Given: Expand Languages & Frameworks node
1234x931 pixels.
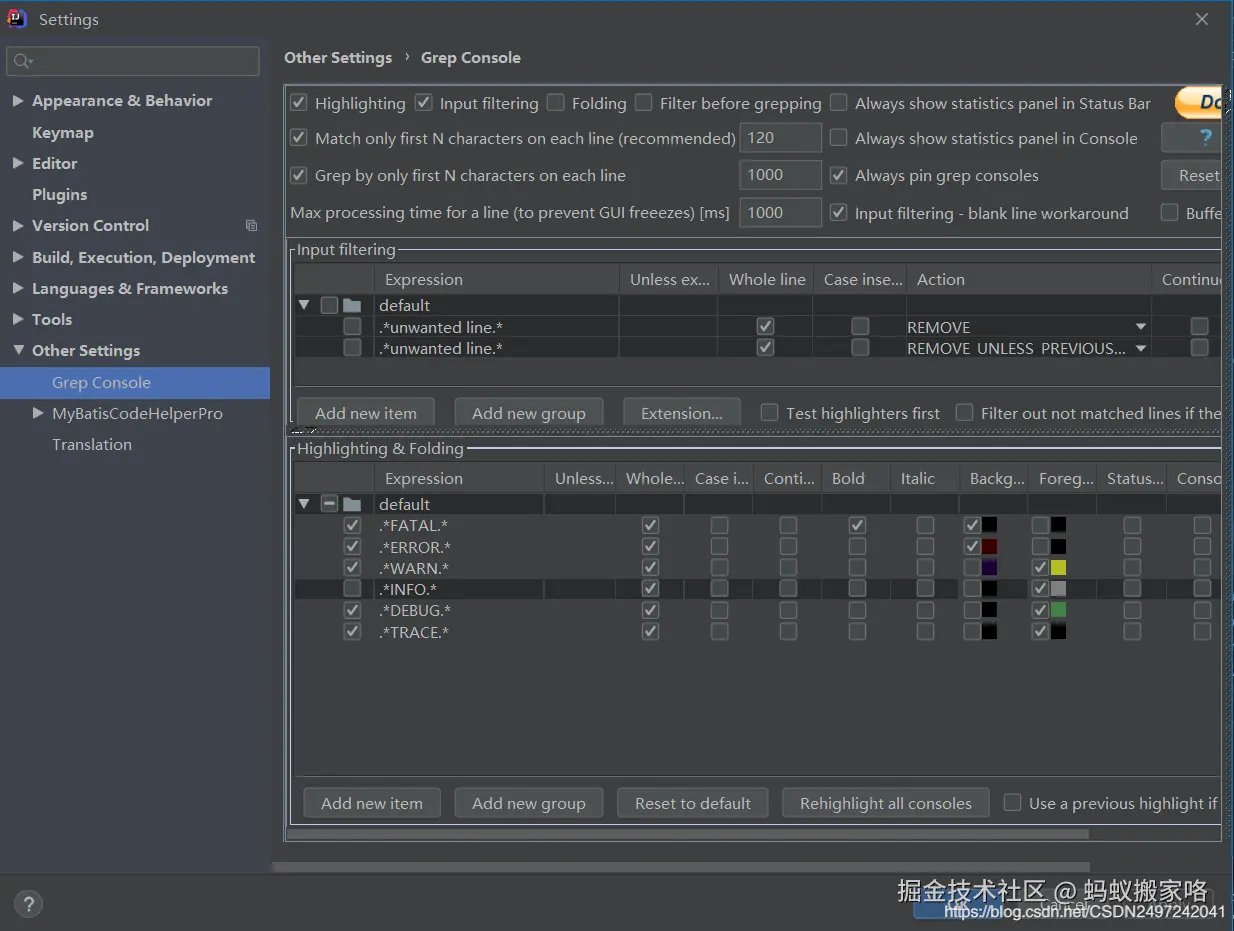Looking at the screenshot, I should [18, 289].
